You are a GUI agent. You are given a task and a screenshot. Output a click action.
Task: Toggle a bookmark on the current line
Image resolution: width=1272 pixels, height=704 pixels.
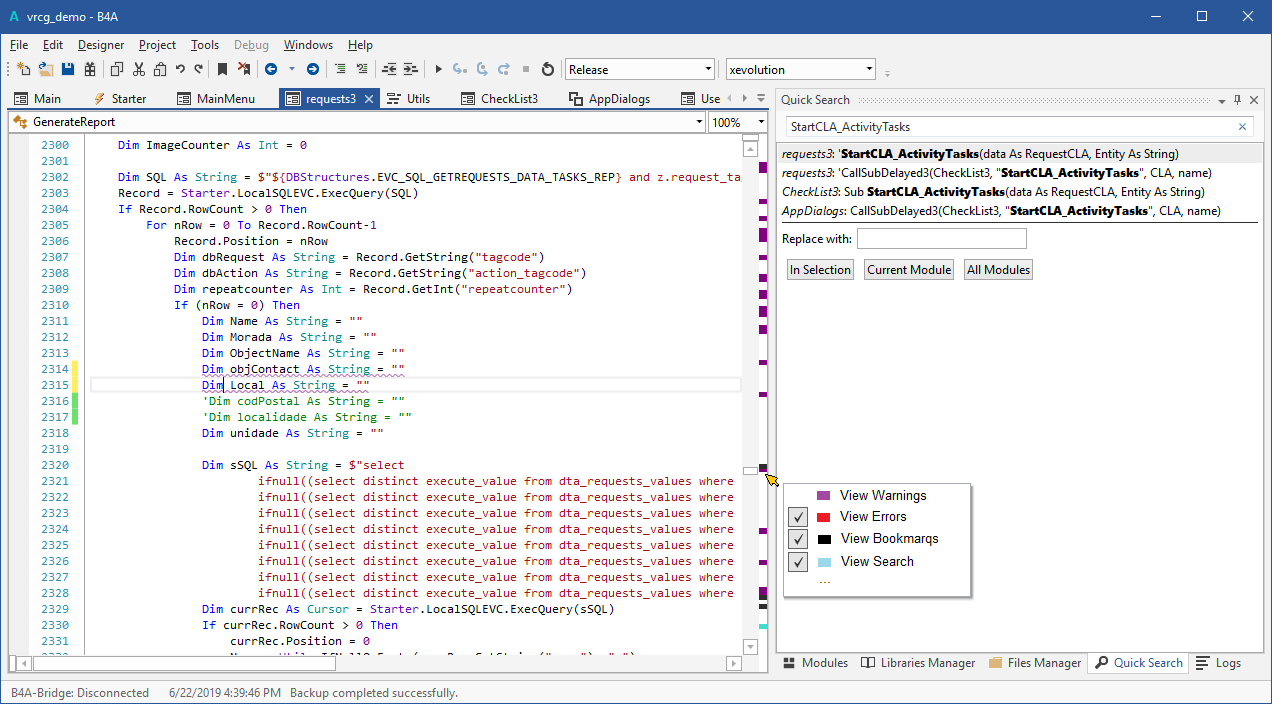pyautogui.click(x=222, y=68)
